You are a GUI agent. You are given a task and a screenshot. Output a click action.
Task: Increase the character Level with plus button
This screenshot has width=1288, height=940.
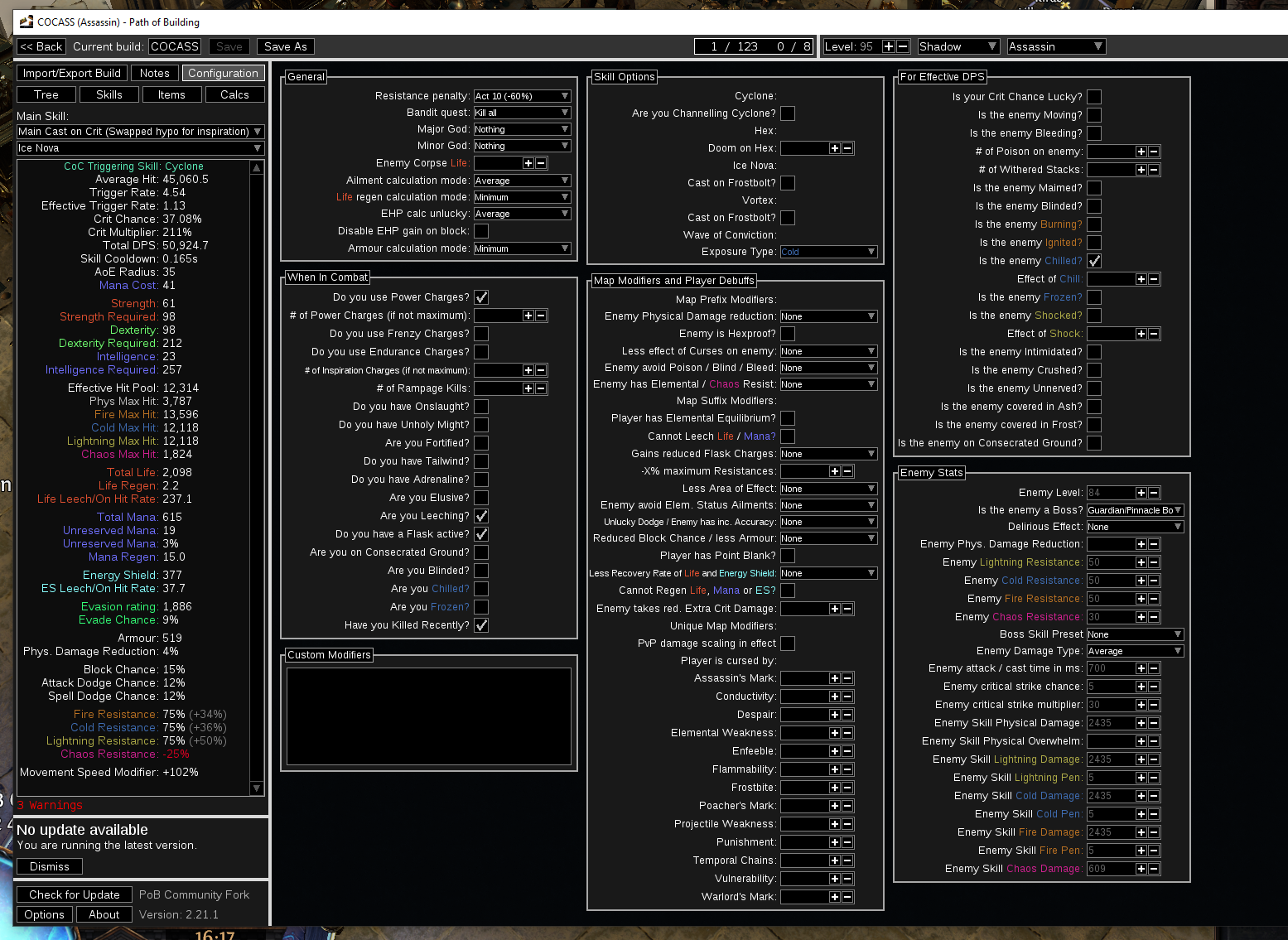point(889,46)
